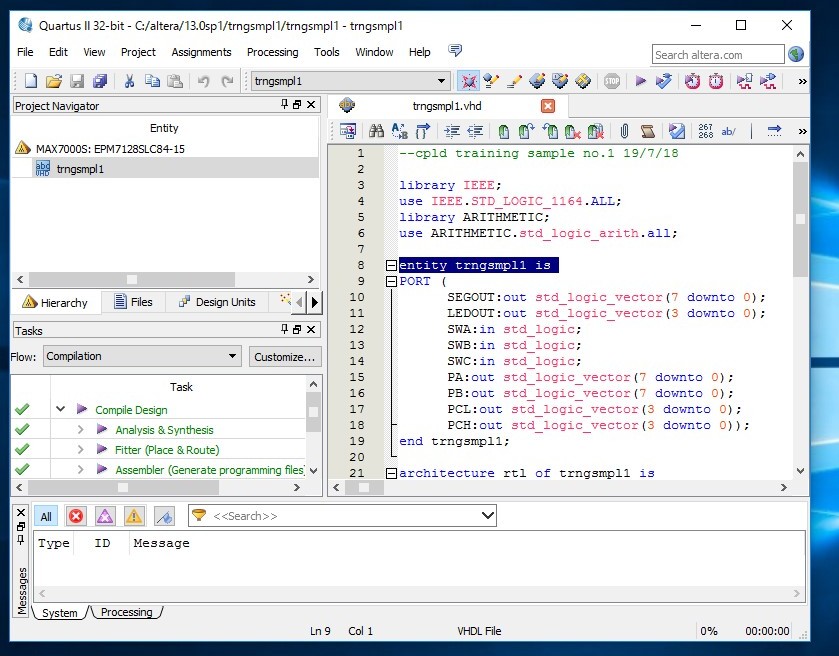Click the binoculars Find icon in the editor toolbar
Viewport: 839px width, 656px height.
(x=376, y=131)
